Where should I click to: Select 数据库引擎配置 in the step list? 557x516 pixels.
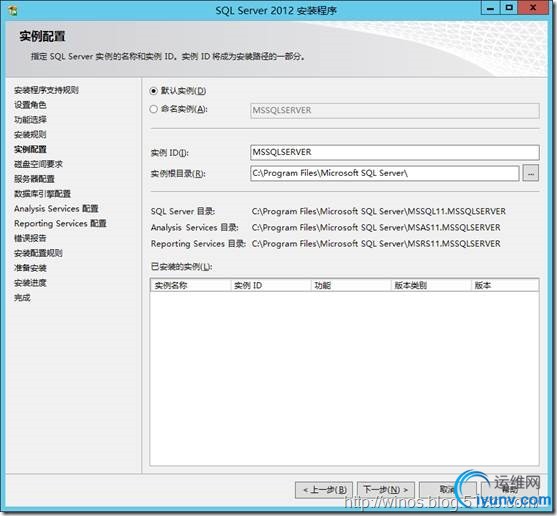click(x=42, y=194)
